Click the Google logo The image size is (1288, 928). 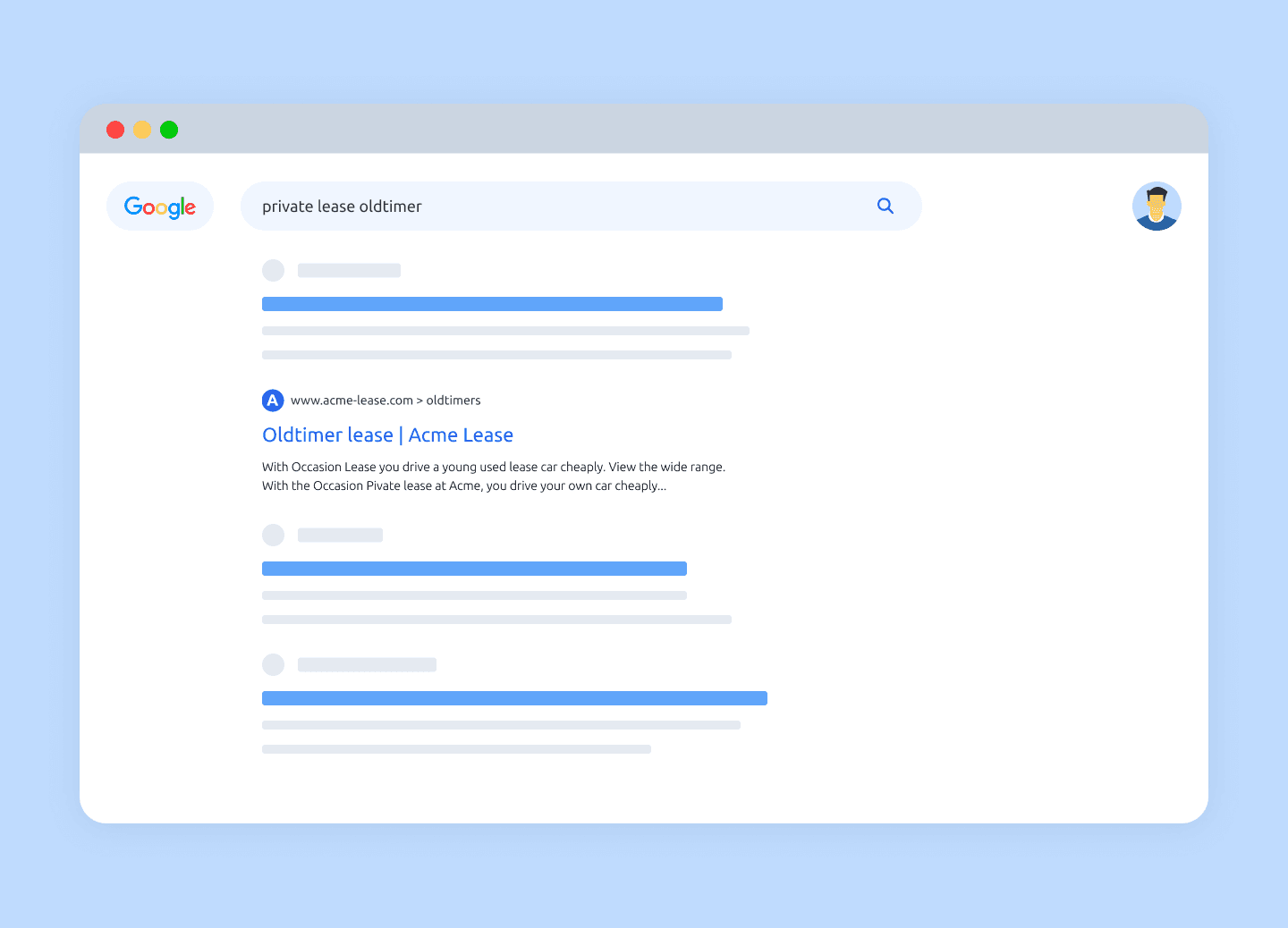tap(160, 207)
